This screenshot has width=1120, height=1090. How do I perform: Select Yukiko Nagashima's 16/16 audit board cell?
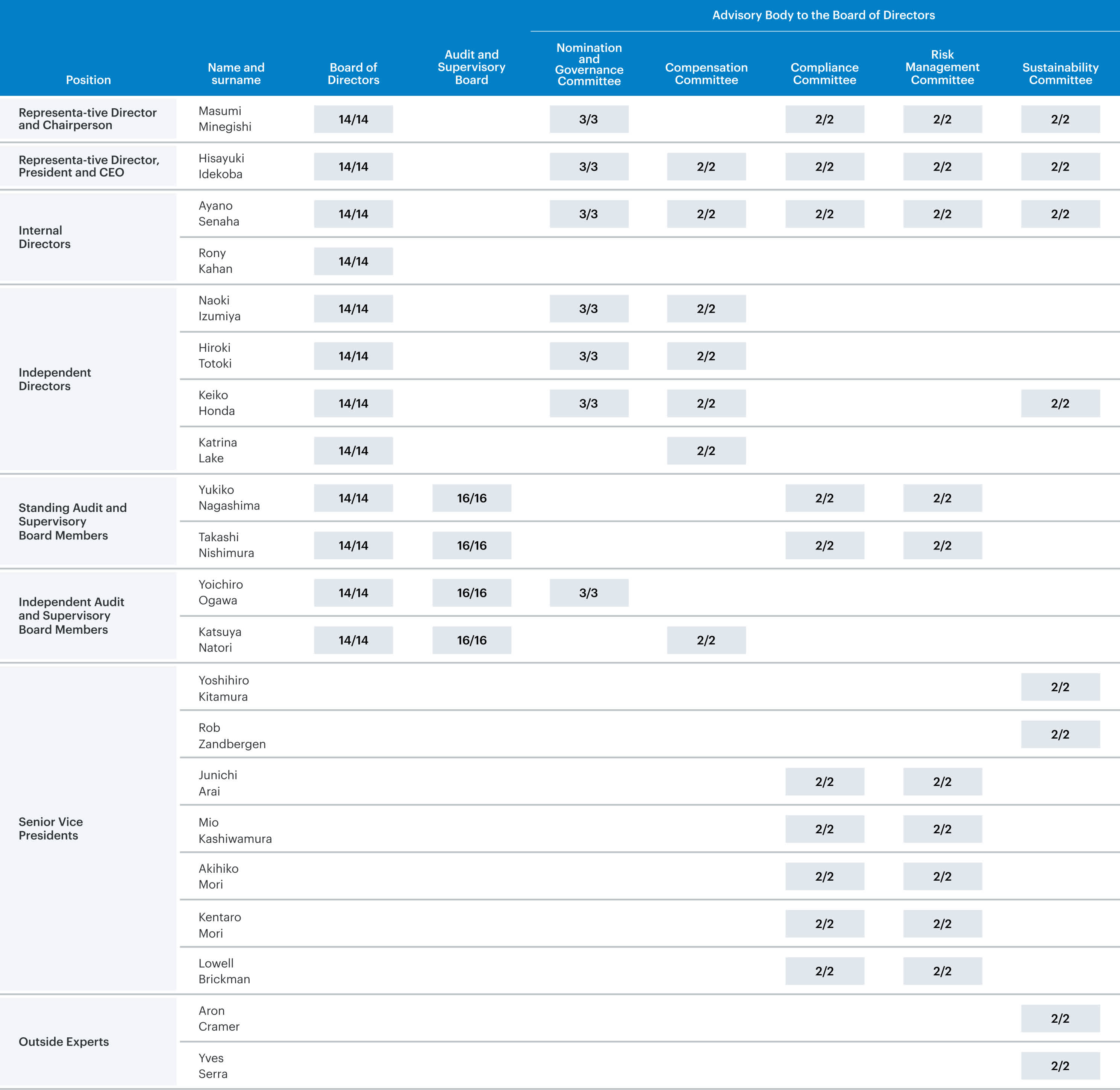click(471, 498)
